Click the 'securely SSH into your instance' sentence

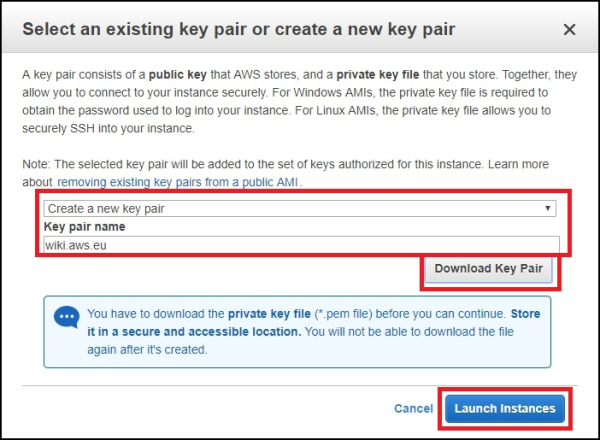pos(108,129)
